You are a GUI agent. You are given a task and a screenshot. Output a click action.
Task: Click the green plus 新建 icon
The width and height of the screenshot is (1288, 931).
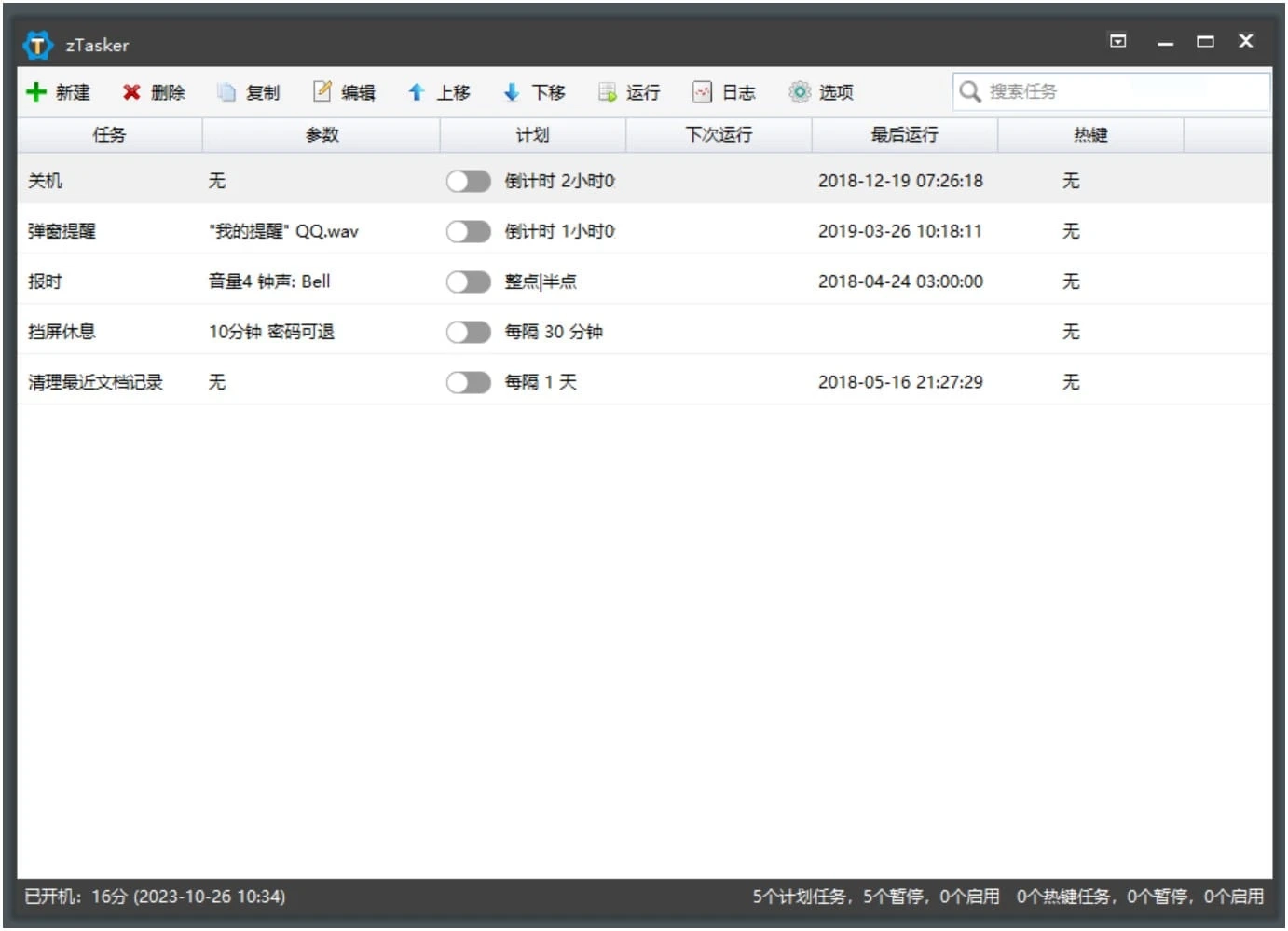pyautogui.click(x=36, y=92)
